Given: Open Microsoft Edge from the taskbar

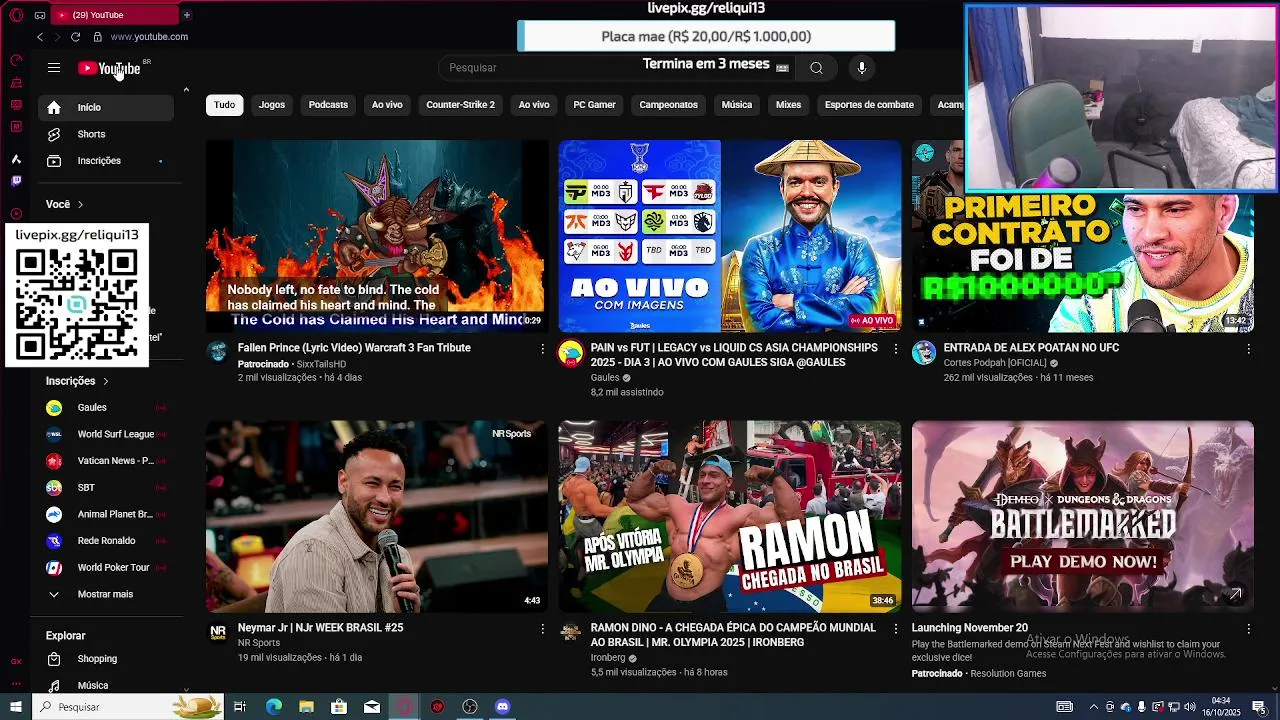Looking at the screenshot, I should pyautogui.click(x=274, y=707).
